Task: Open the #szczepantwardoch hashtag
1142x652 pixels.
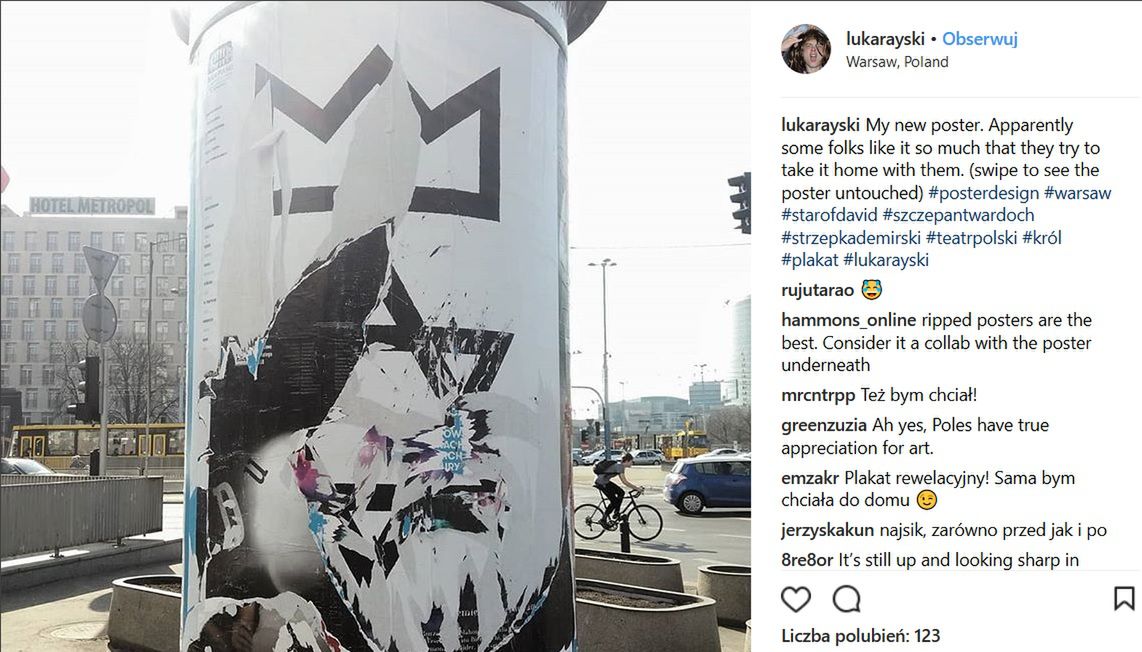Action: 958,215
